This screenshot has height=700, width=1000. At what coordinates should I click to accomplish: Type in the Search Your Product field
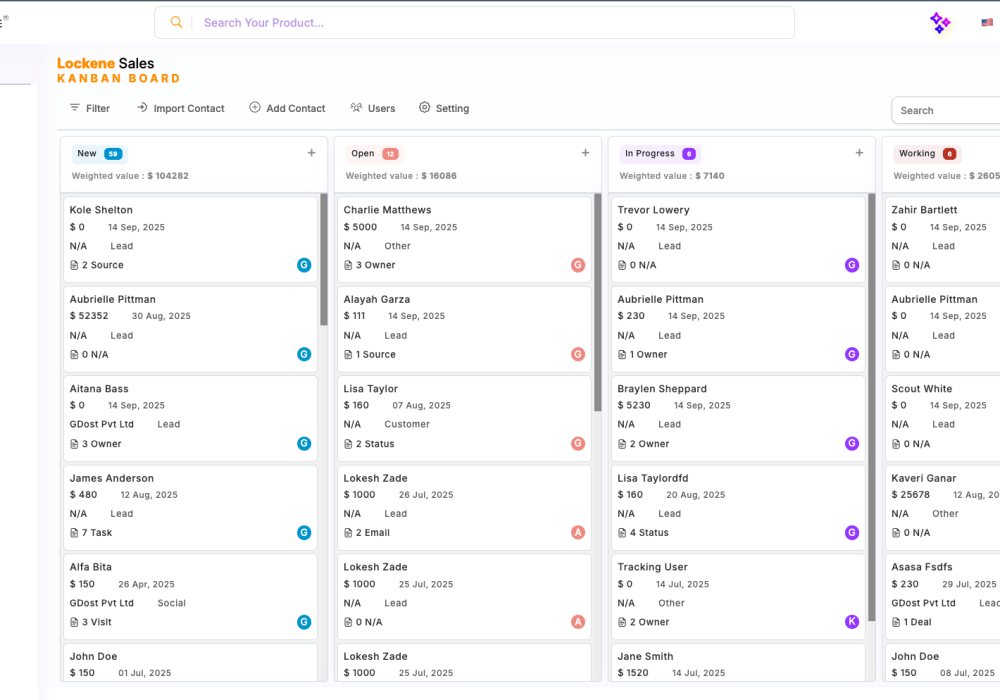coord(490,23)
